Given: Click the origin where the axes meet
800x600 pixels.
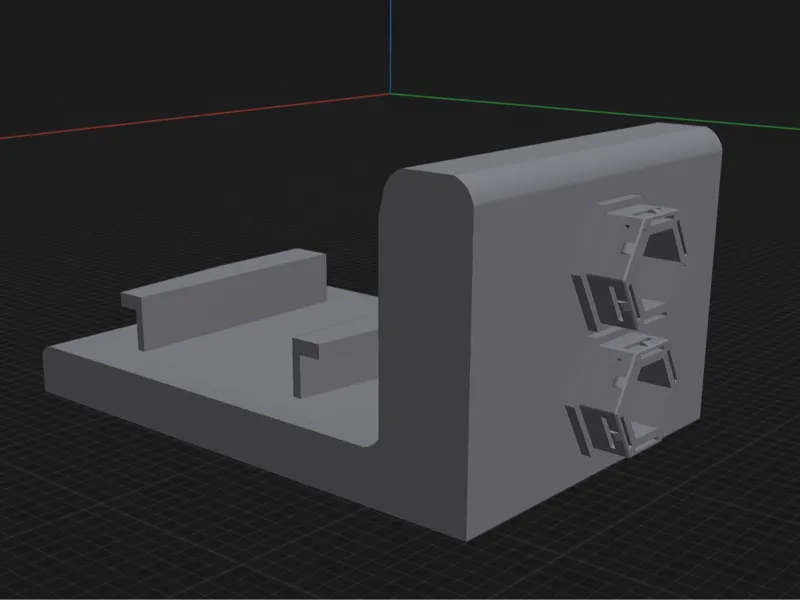Looking at the screenshot, I should click(x=390, y=93).
